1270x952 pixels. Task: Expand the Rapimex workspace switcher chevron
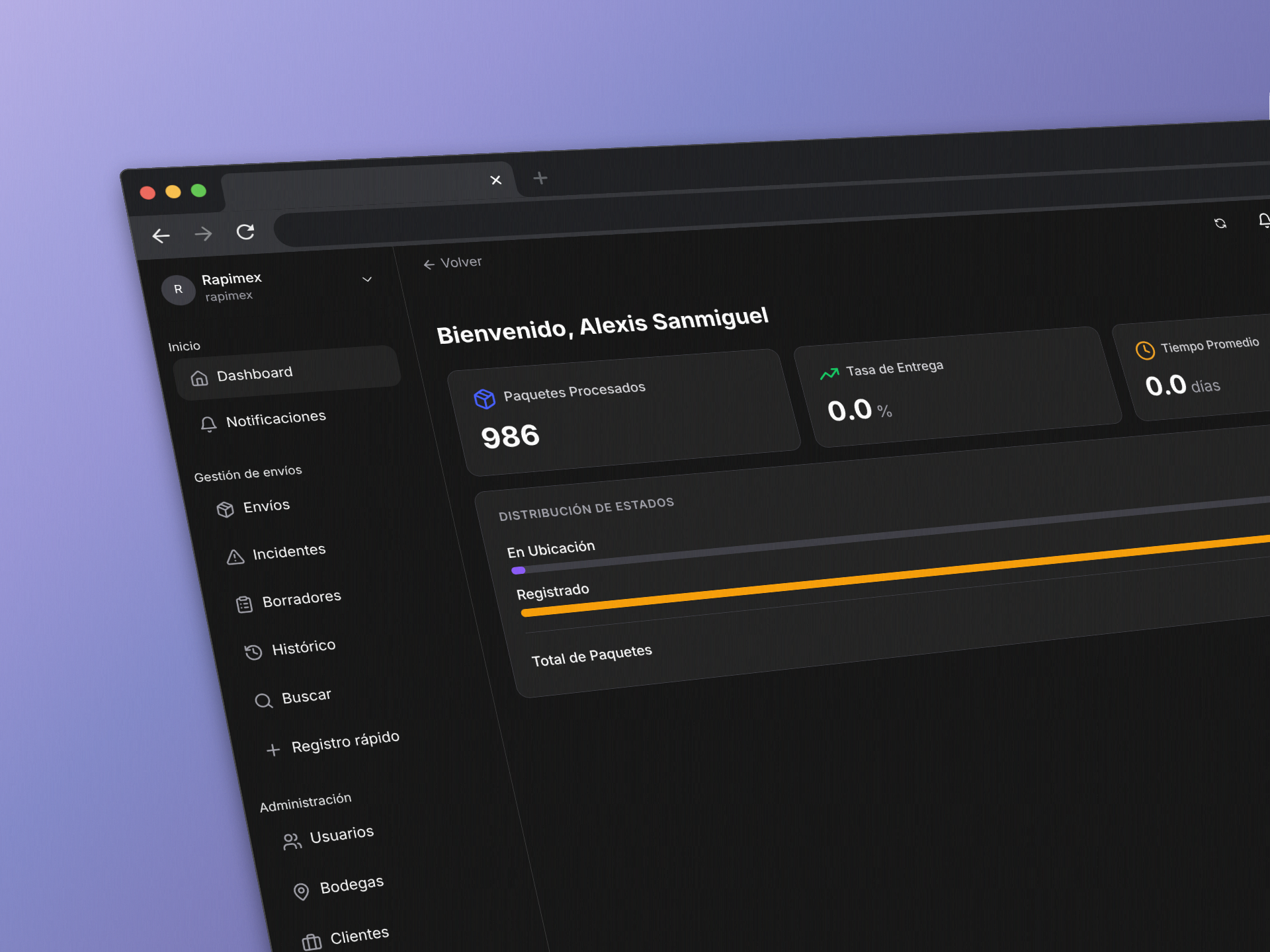[x=367, y=279]
